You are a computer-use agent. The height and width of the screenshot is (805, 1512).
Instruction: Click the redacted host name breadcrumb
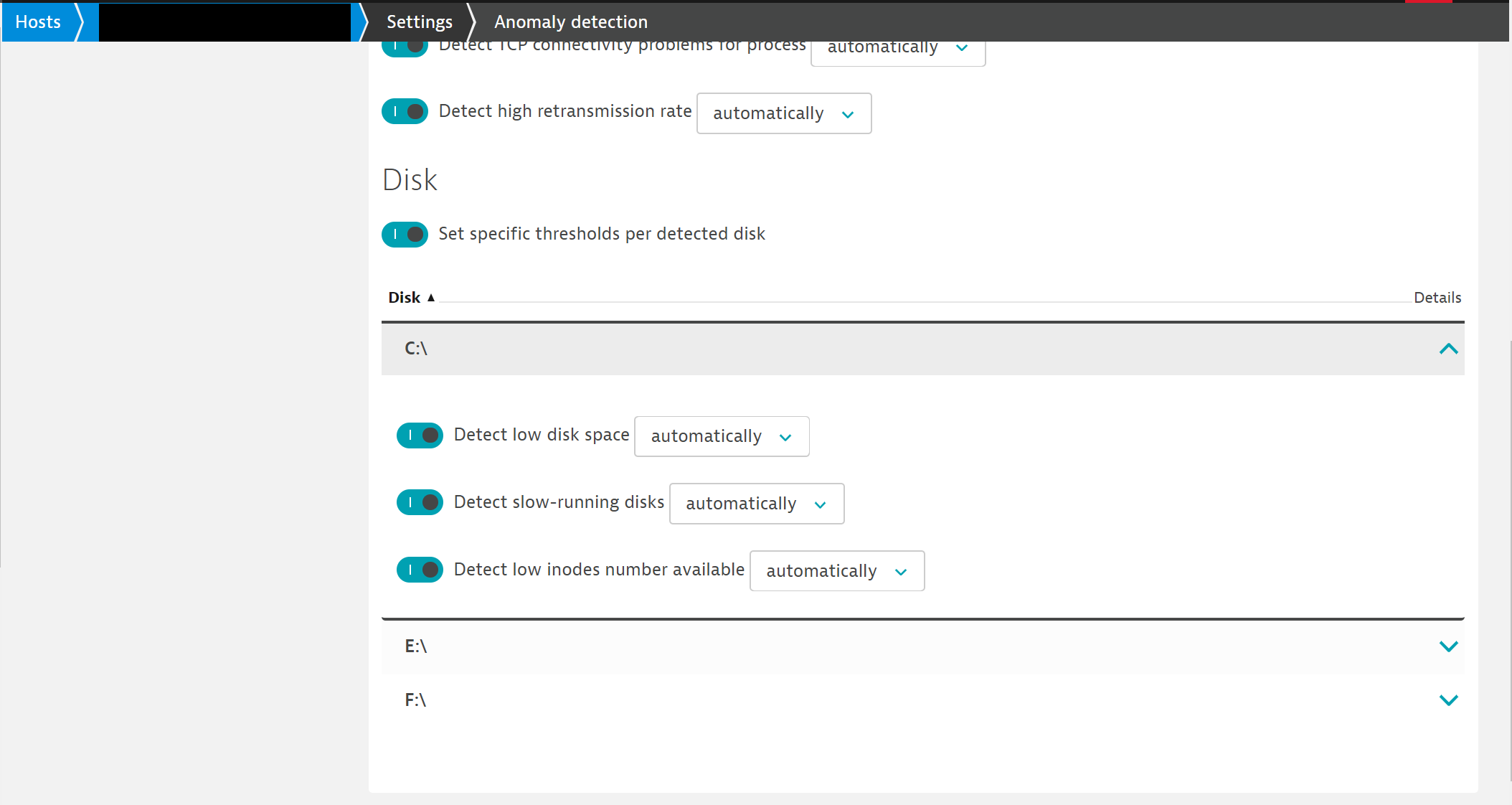coord(225,22)
